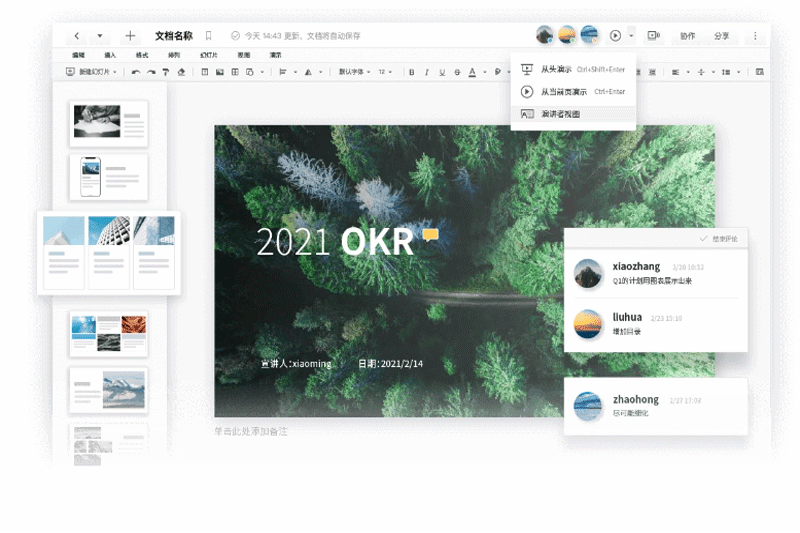Toggle bold formatting

coord(411,72)
